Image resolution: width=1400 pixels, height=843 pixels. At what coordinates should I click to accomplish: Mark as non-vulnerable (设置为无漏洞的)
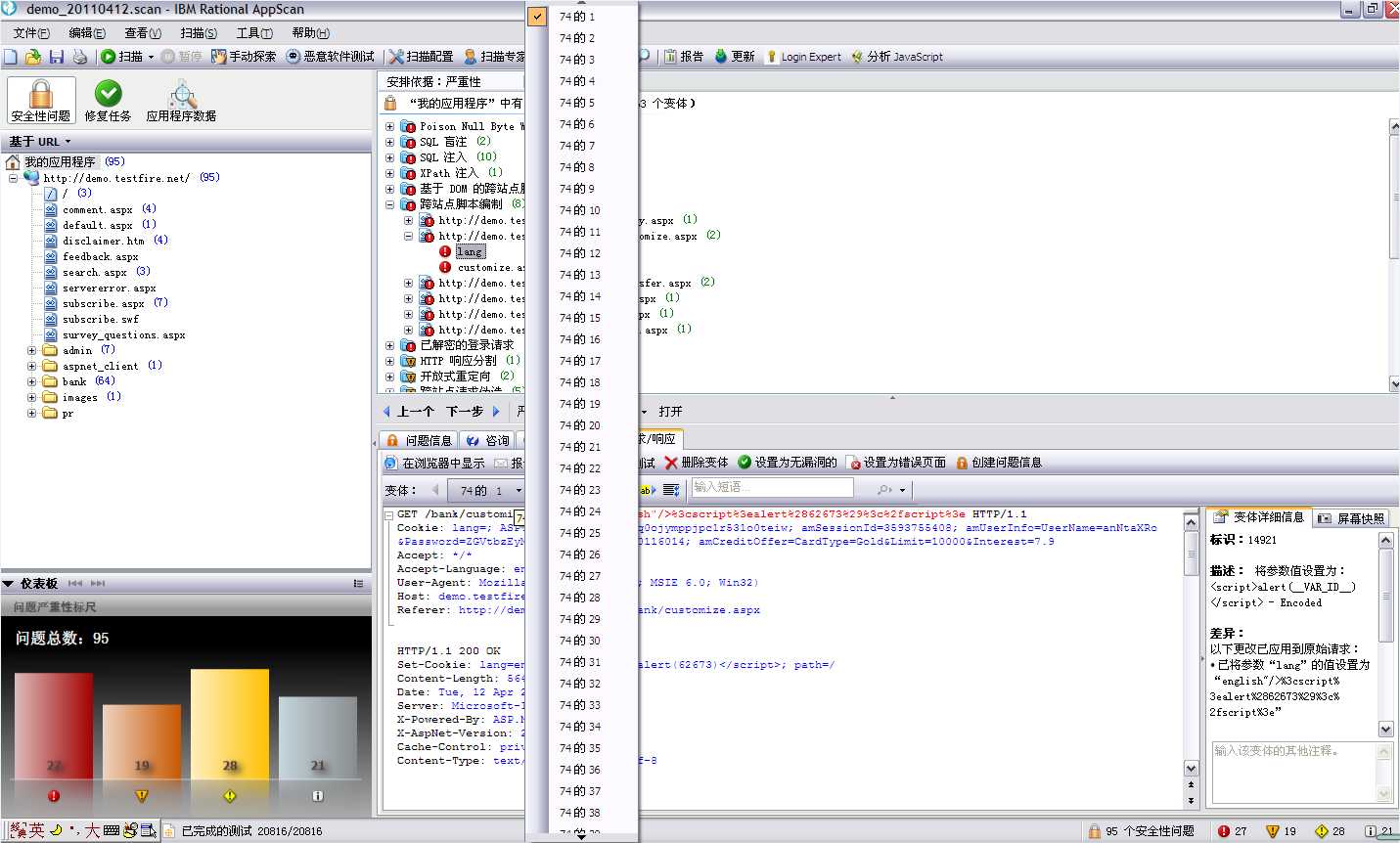pyautogui.click(x=788, y=463)
